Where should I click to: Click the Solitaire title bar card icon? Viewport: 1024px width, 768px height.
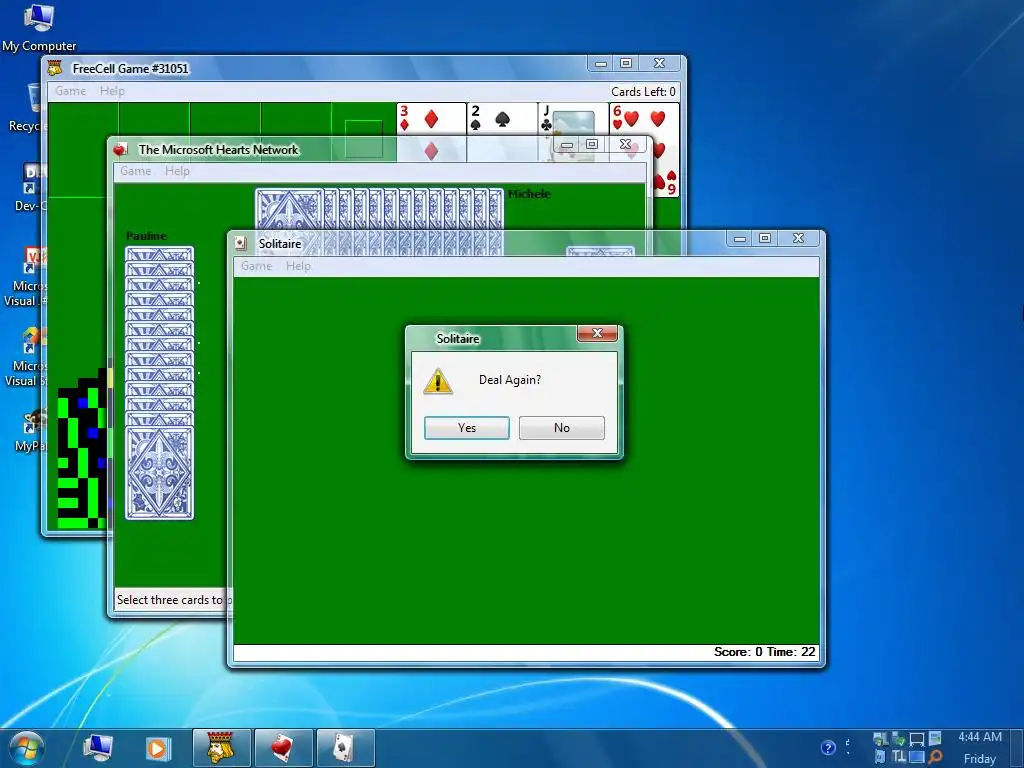(241, 244)
